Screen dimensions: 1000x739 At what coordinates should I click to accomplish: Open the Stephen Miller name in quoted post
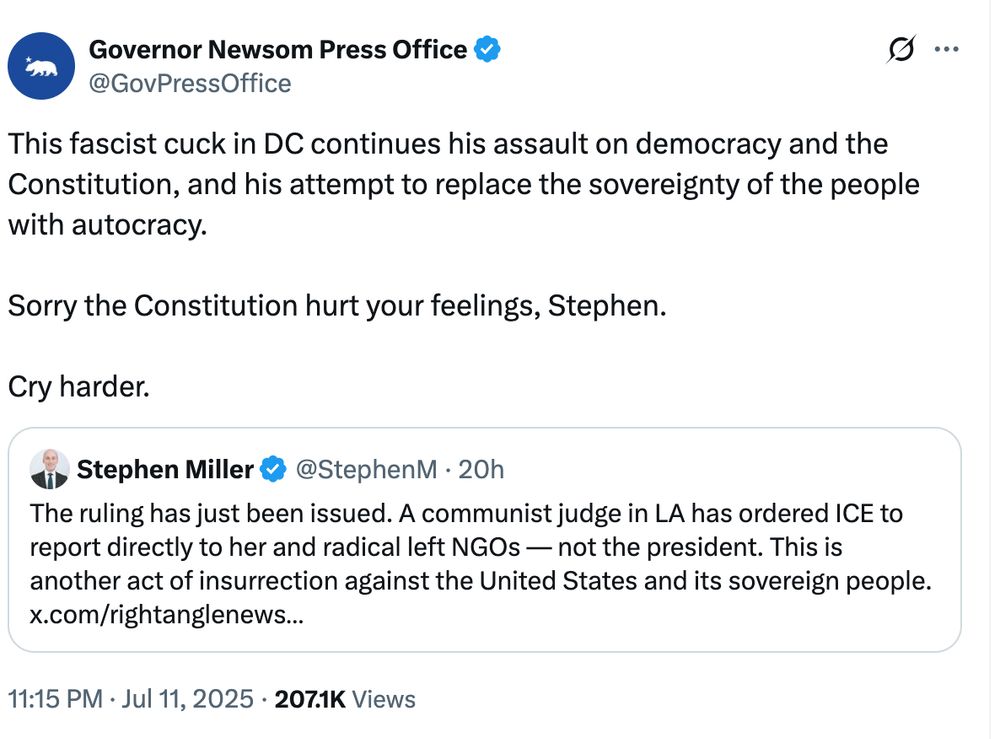165,469
